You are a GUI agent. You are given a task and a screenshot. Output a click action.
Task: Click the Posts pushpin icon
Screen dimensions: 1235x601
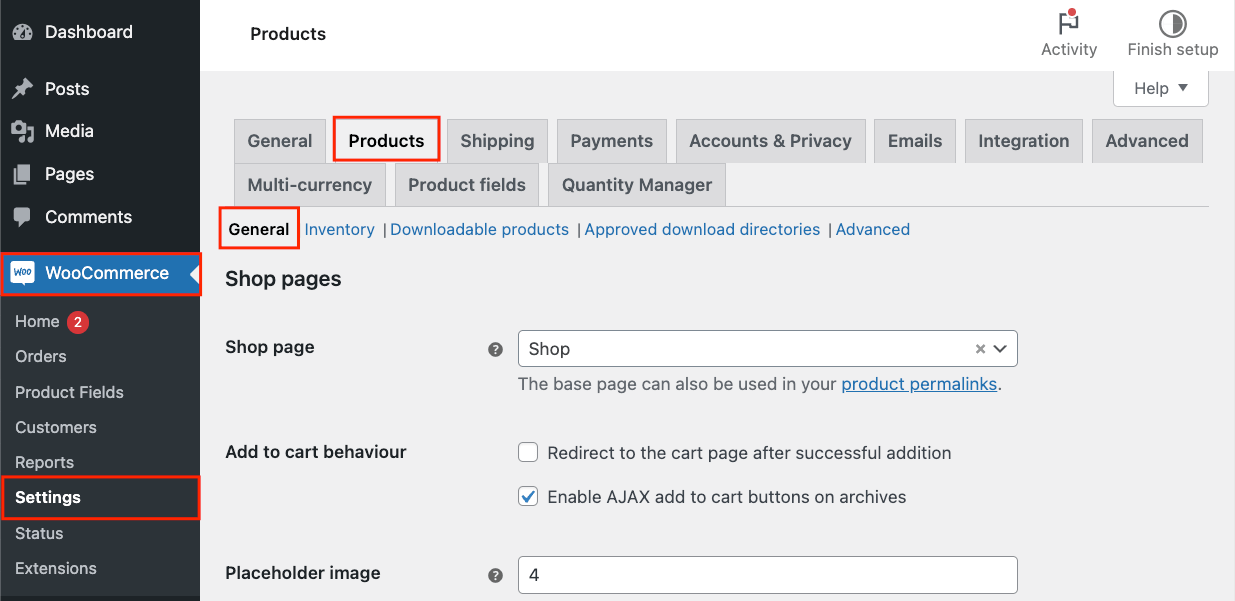(22, 89)
